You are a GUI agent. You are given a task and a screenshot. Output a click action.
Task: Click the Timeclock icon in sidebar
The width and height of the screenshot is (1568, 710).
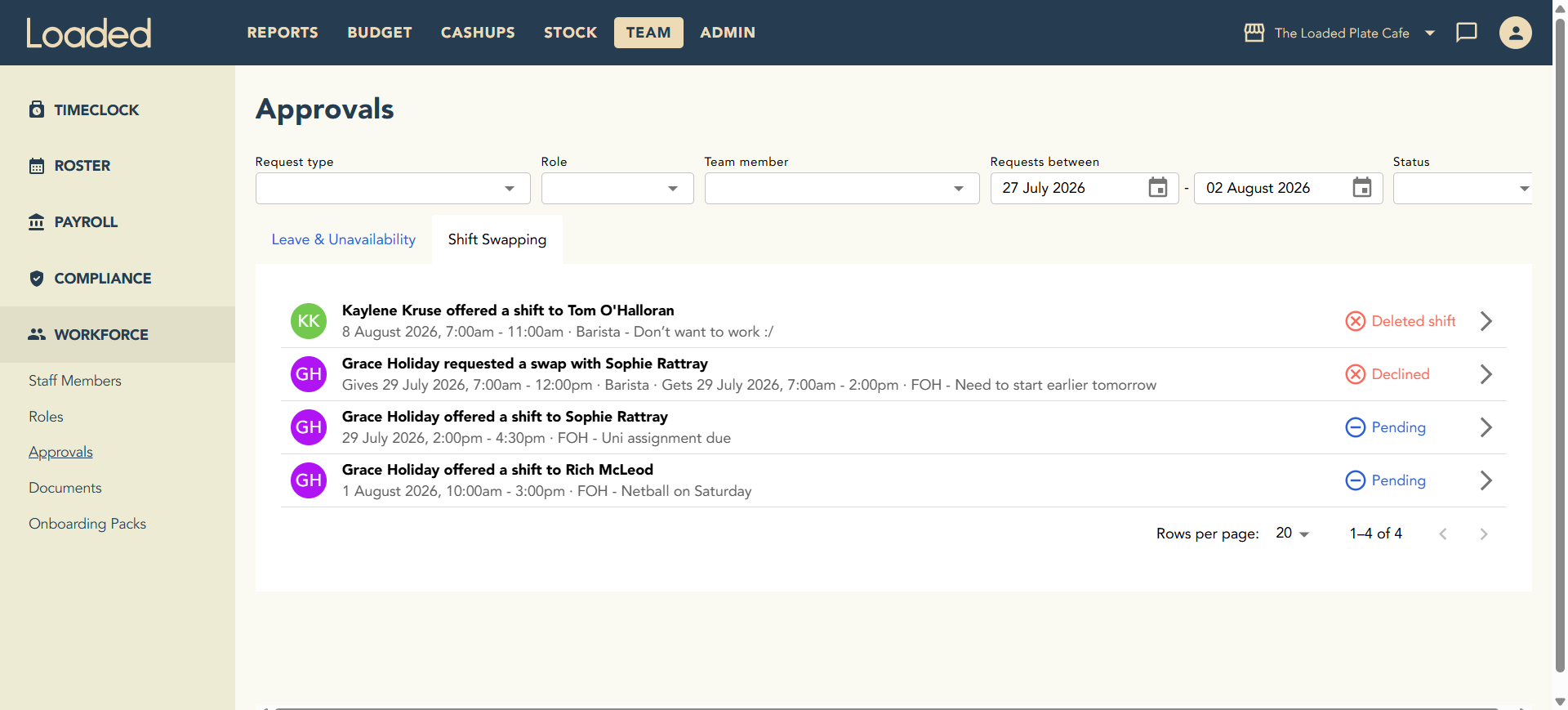click(x=37, y=109)
